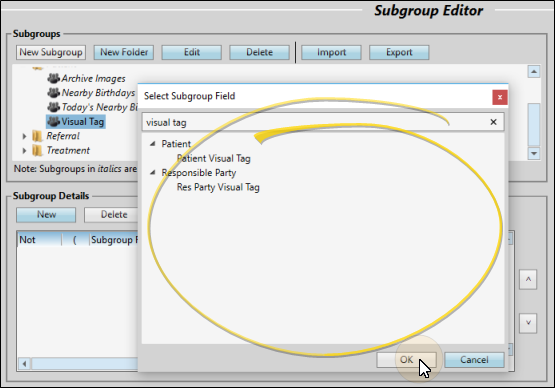
Task: Expand the Referral folder
Action: click(24, 136)
